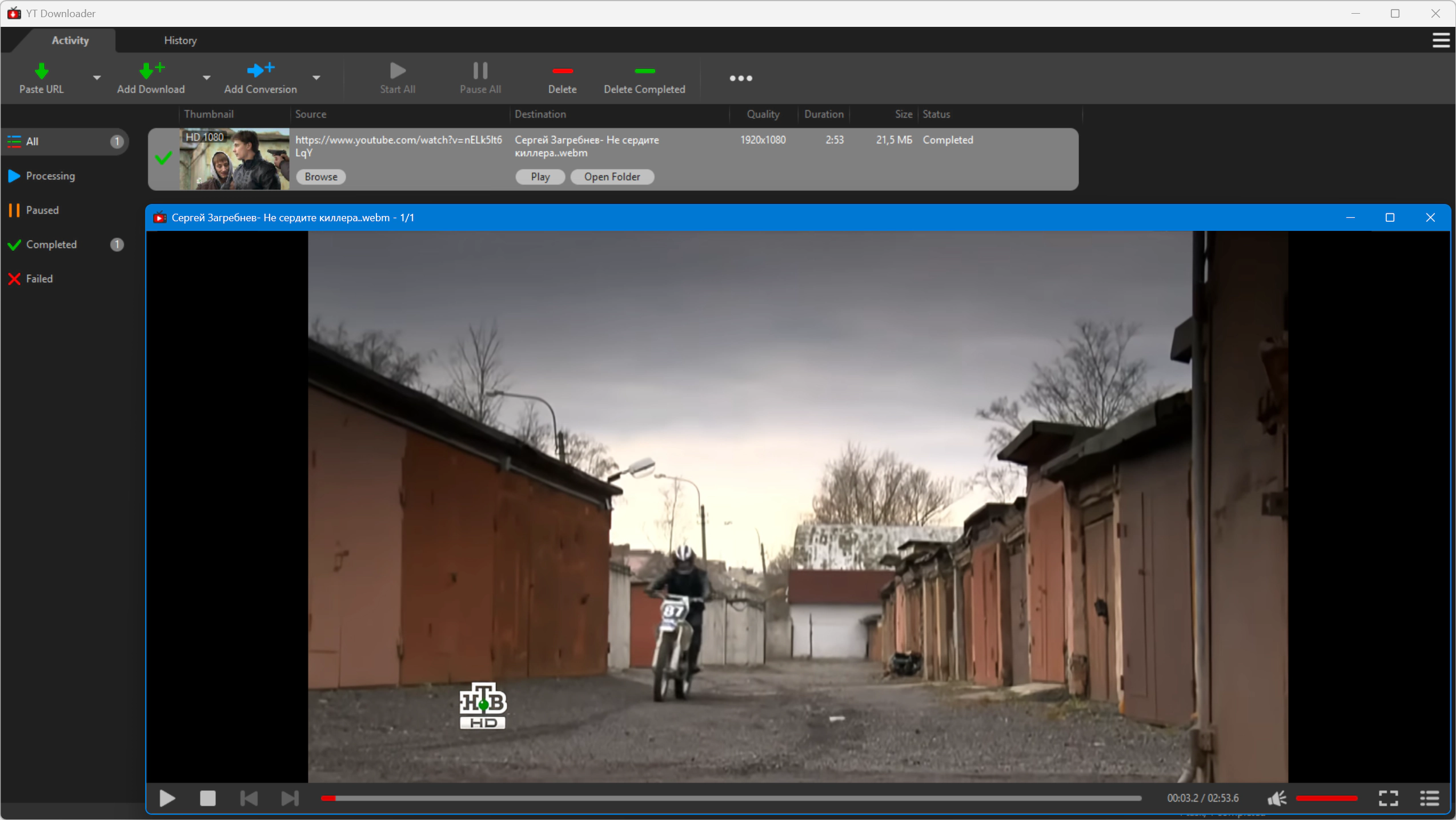This screenshot has height=820, width=1456.
Task: Expand the Paste URL dropdown arrow
Action: tap(97, 78)
